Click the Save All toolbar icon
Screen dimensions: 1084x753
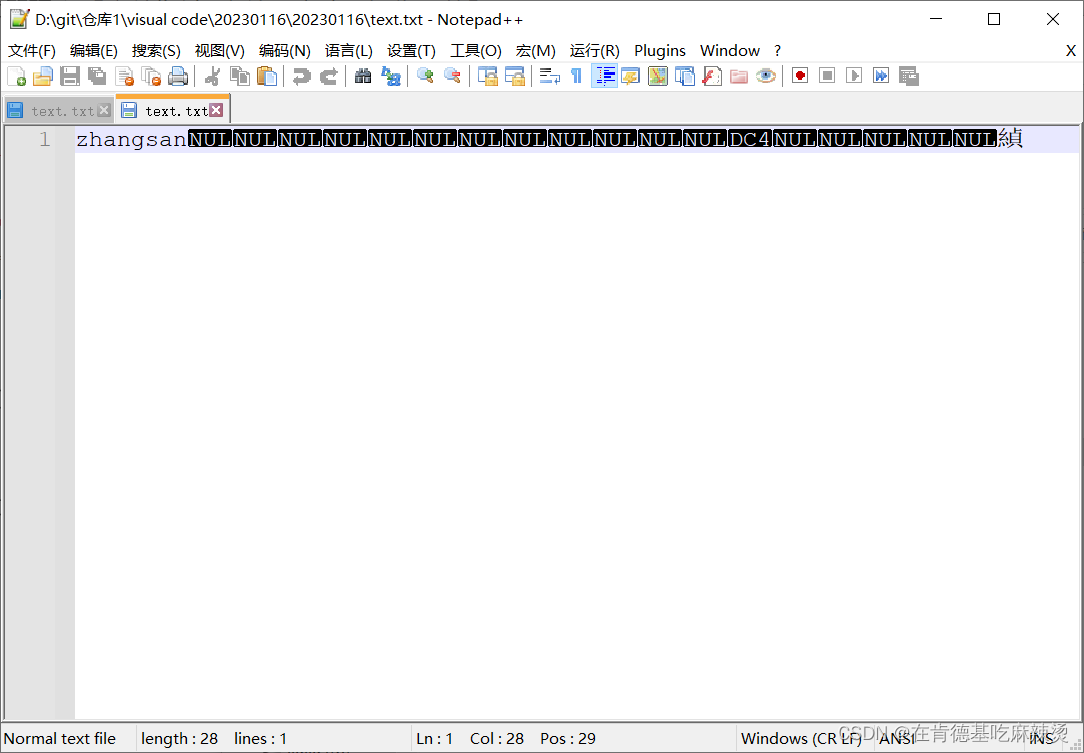tap(97, 75)
